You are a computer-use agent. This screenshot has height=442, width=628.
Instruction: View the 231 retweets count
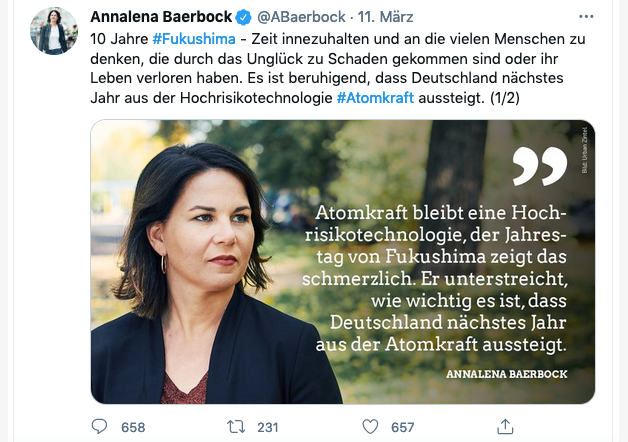[268, 427]
